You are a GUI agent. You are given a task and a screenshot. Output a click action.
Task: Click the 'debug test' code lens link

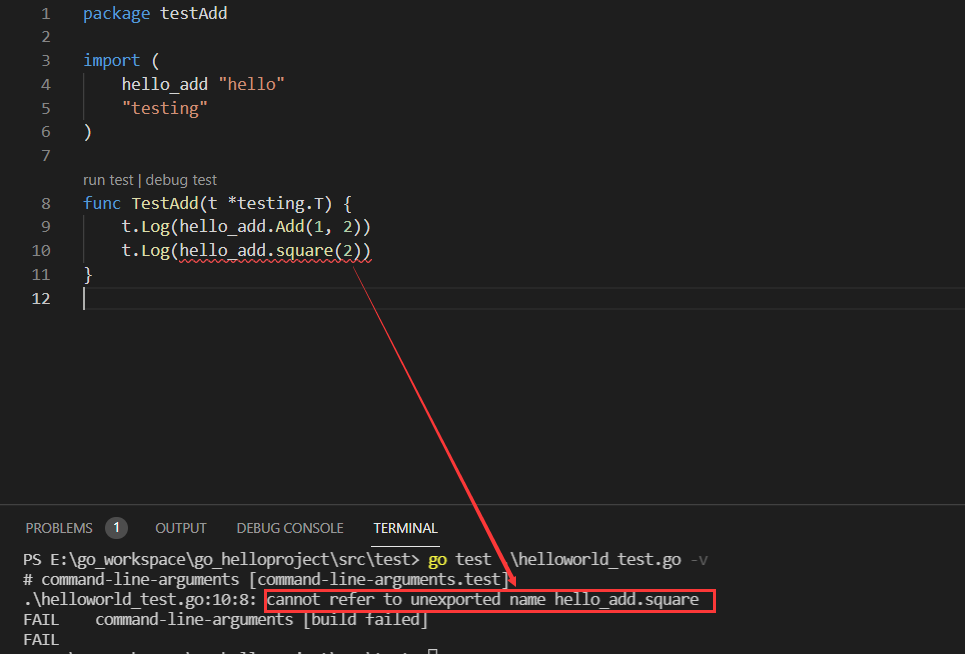point(181,180)
